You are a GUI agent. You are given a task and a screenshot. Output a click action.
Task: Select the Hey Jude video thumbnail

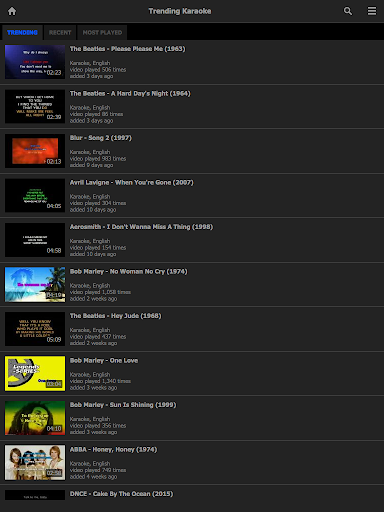(35, 329)
